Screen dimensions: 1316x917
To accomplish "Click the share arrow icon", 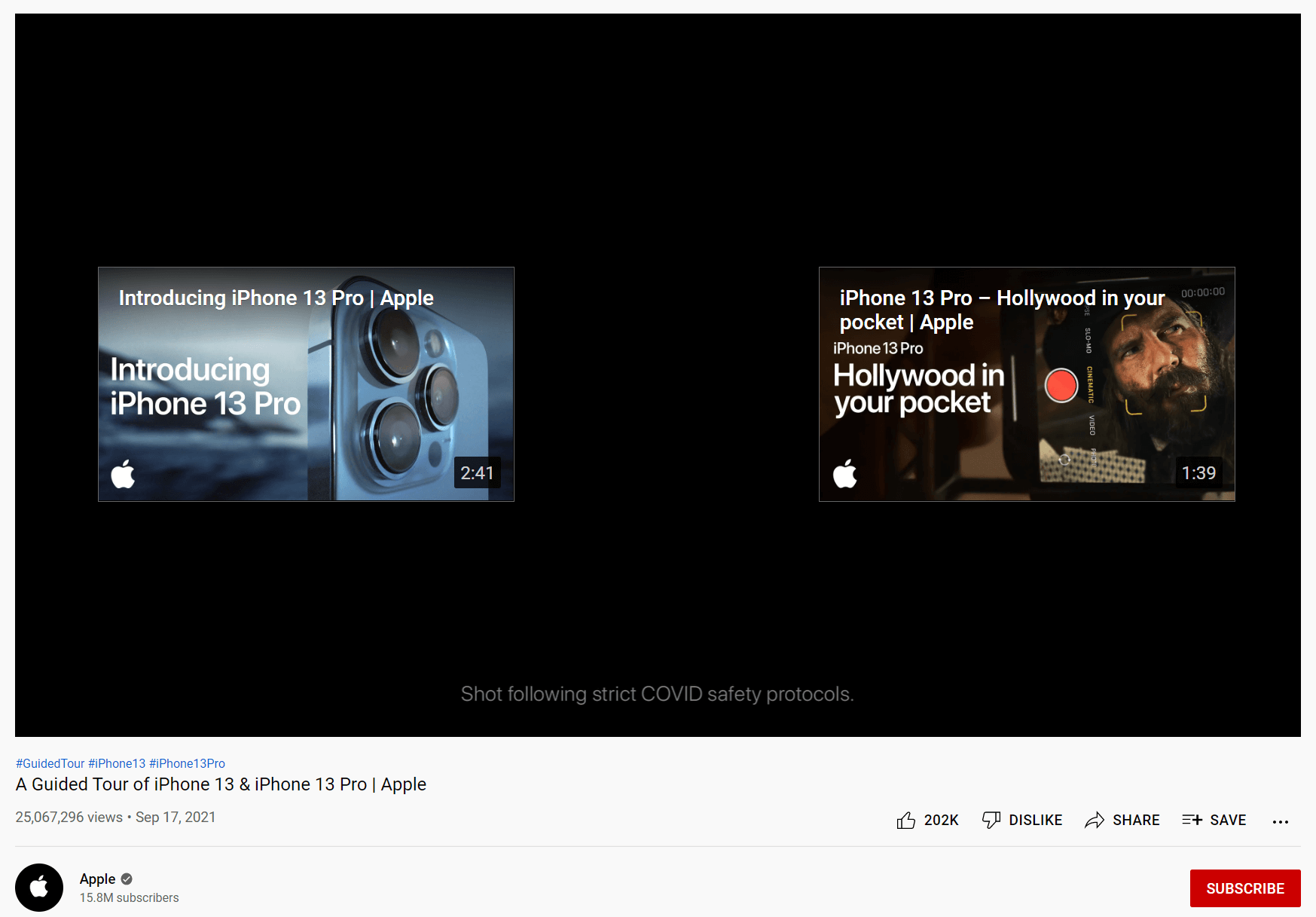I will coord(1094,820).
